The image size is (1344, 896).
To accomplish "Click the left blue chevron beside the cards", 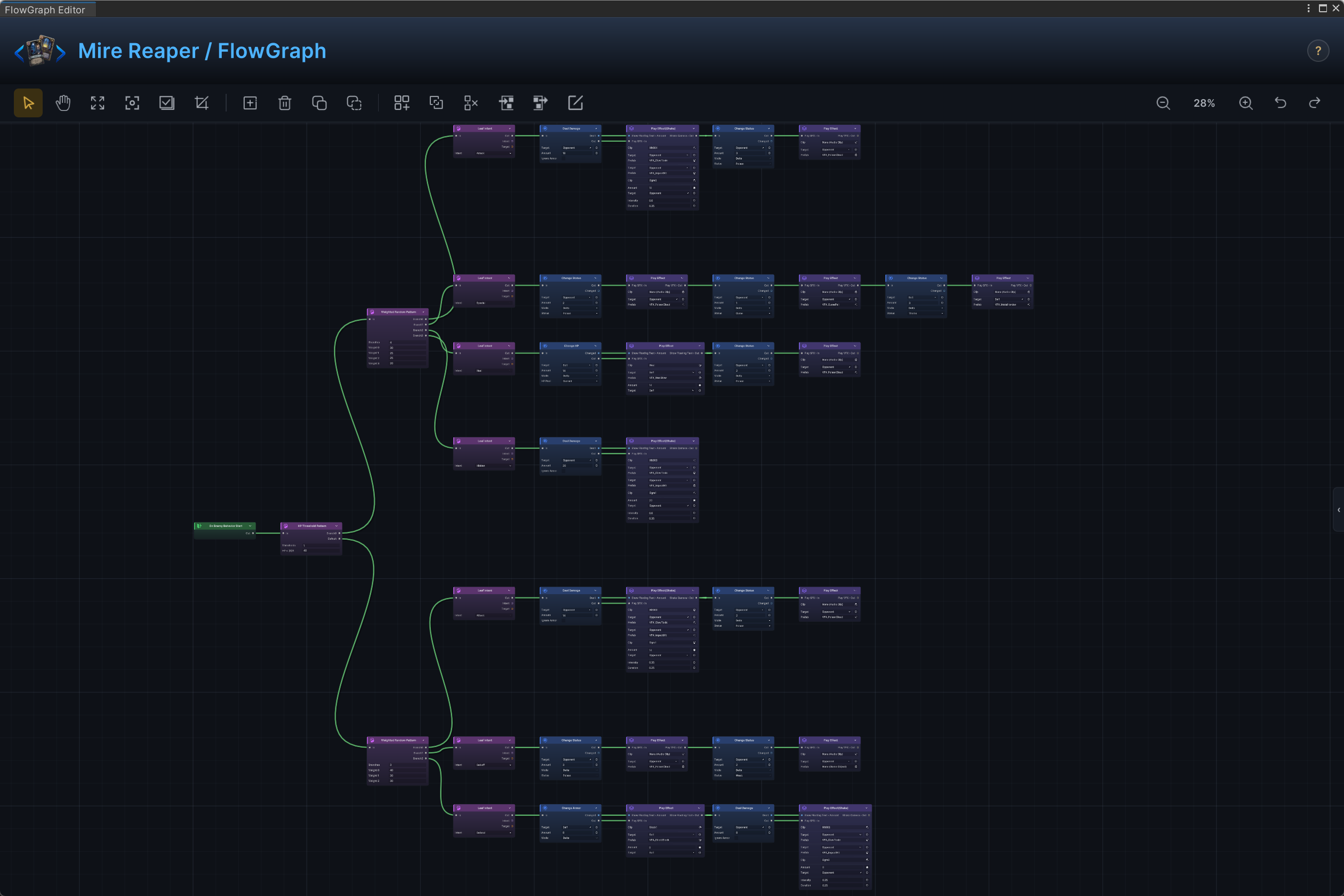I will pos(19,53).
